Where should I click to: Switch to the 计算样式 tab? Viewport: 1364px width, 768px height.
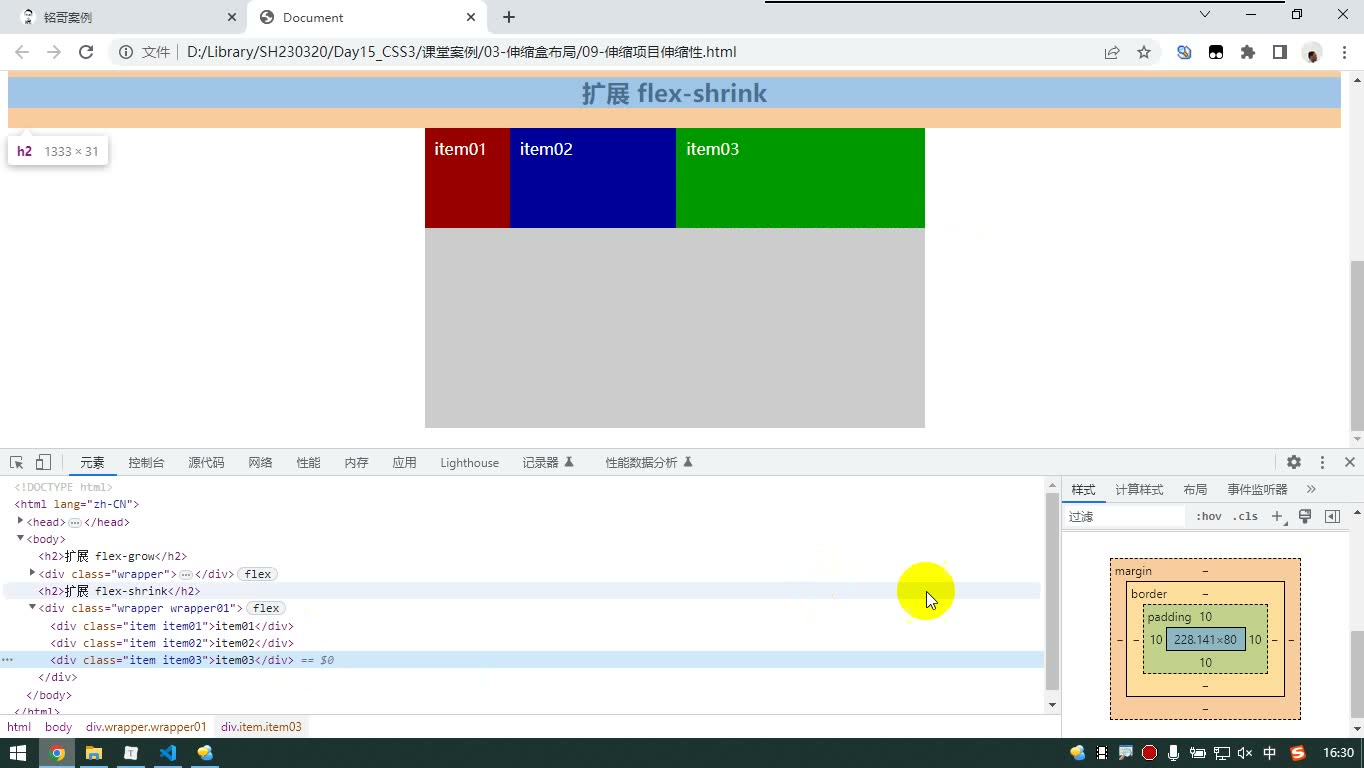tap(1139, 490)
